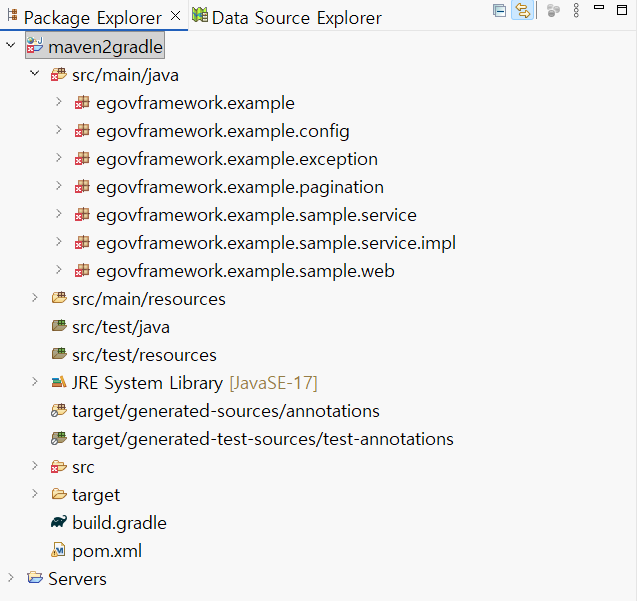Click the Collapse All toolbar icon
The width and height of the screenshot is (637, 601).
pos(500,11)
